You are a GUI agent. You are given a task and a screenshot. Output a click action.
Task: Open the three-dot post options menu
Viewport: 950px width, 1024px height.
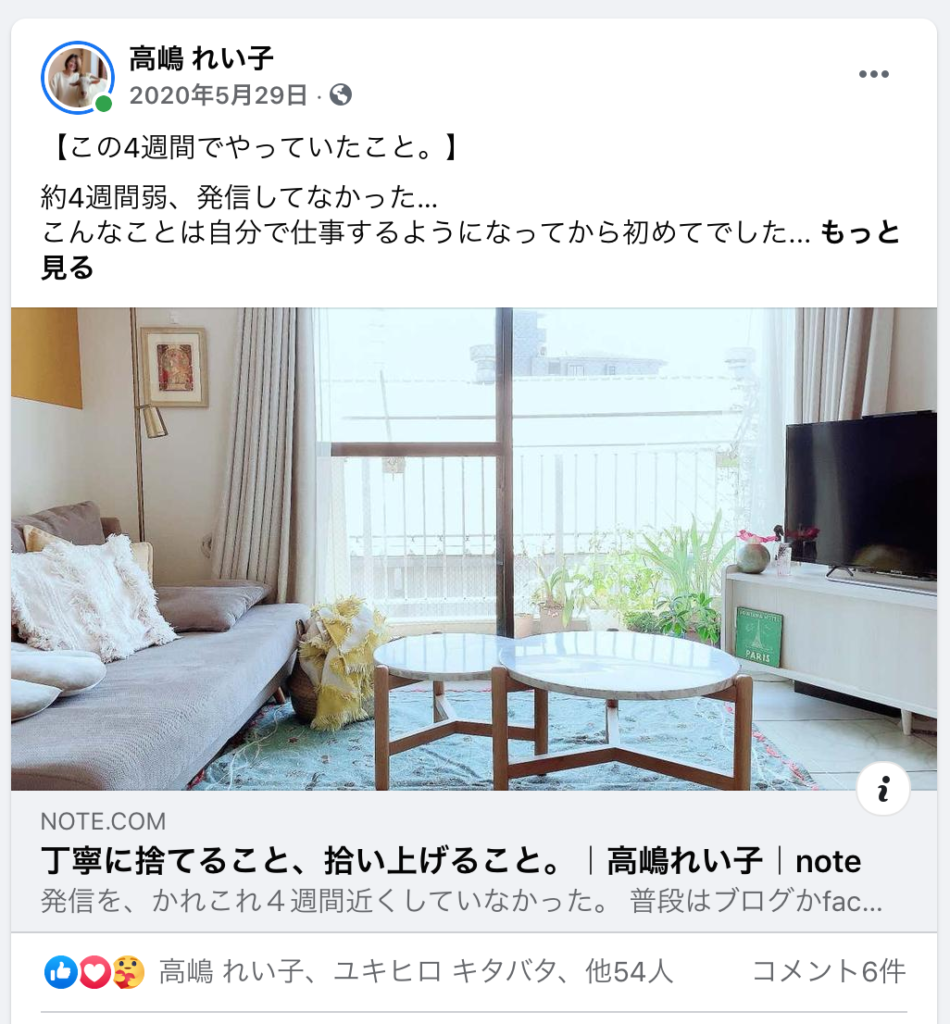pos(874,74)
